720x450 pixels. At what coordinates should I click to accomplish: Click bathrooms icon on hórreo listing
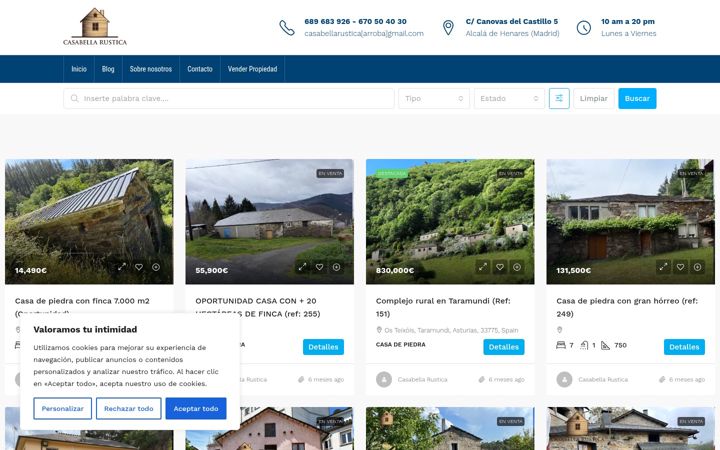pos(584,345)
